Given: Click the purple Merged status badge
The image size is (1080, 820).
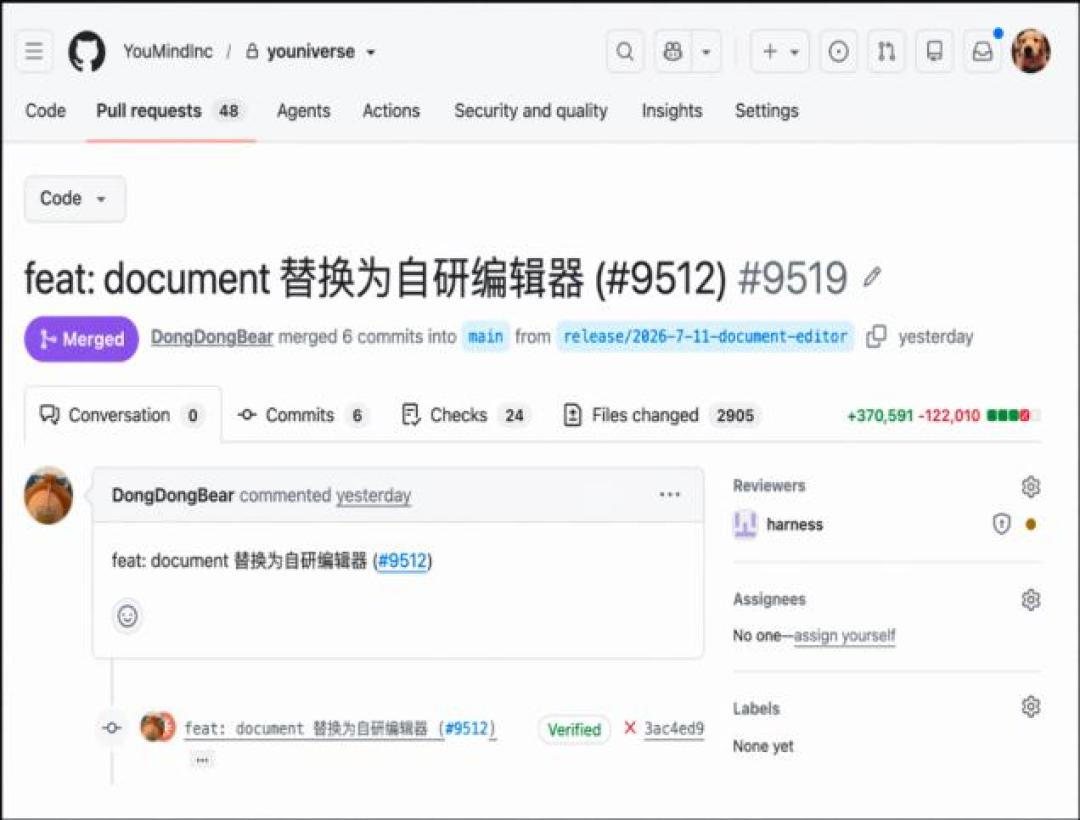Looking at the screenshot, I should click(x=81, y=339).
